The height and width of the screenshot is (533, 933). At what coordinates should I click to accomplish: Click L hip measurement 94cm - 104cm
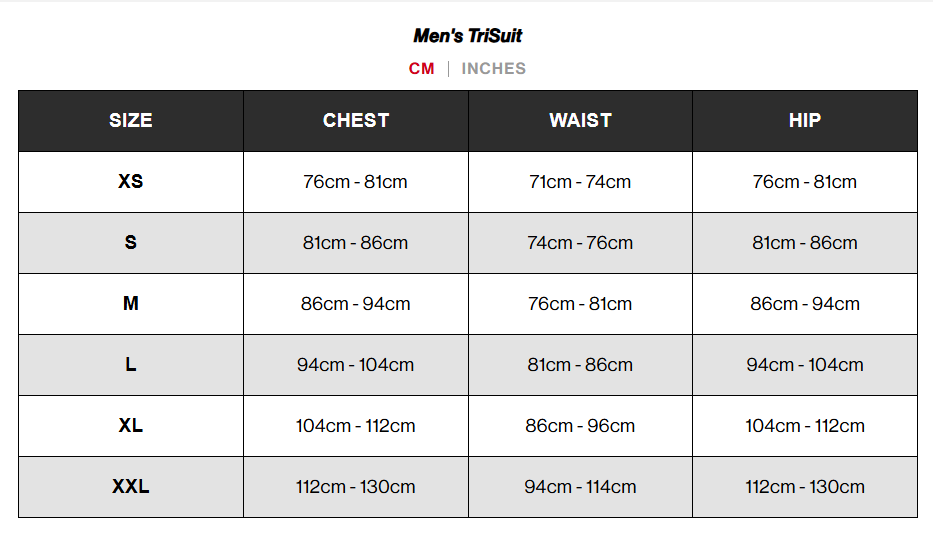pyautogui.click(x=805, y=365)
